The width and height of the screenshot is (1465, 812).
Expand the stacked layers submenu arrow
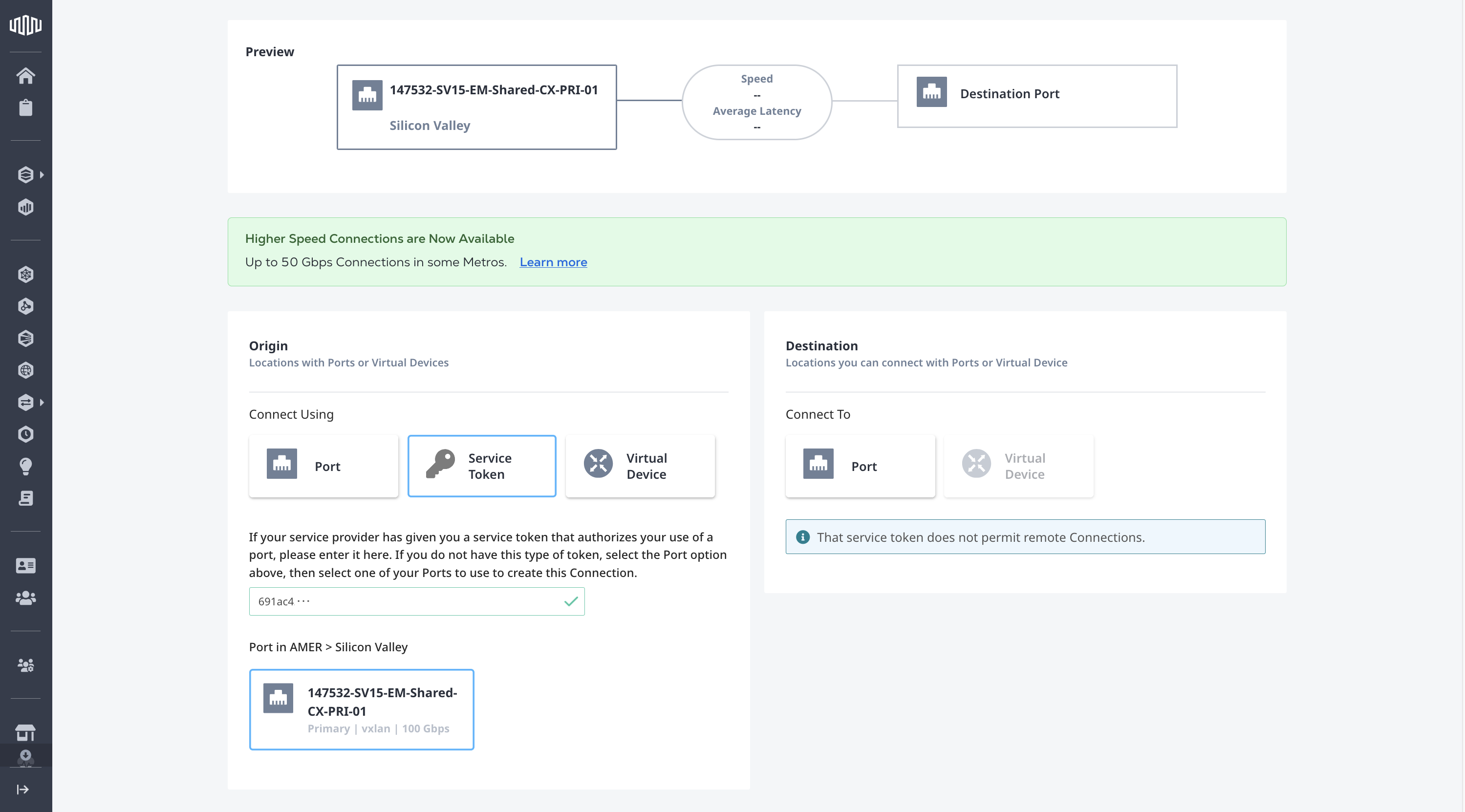click(42, 174)
